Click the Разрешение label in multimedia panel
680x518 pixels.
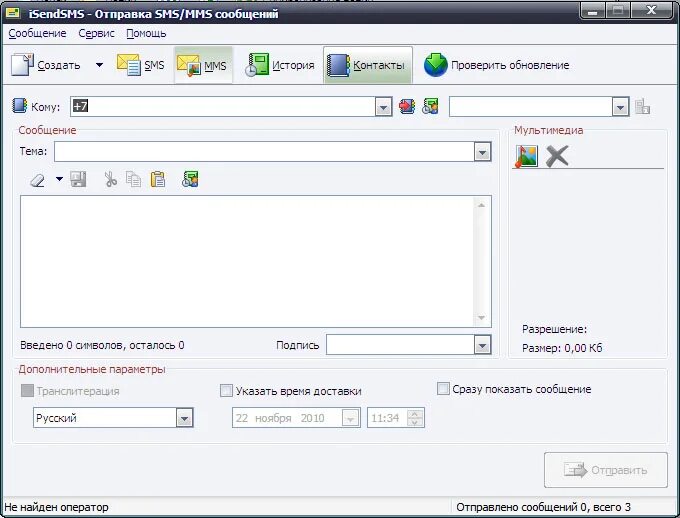click(554, 329)
